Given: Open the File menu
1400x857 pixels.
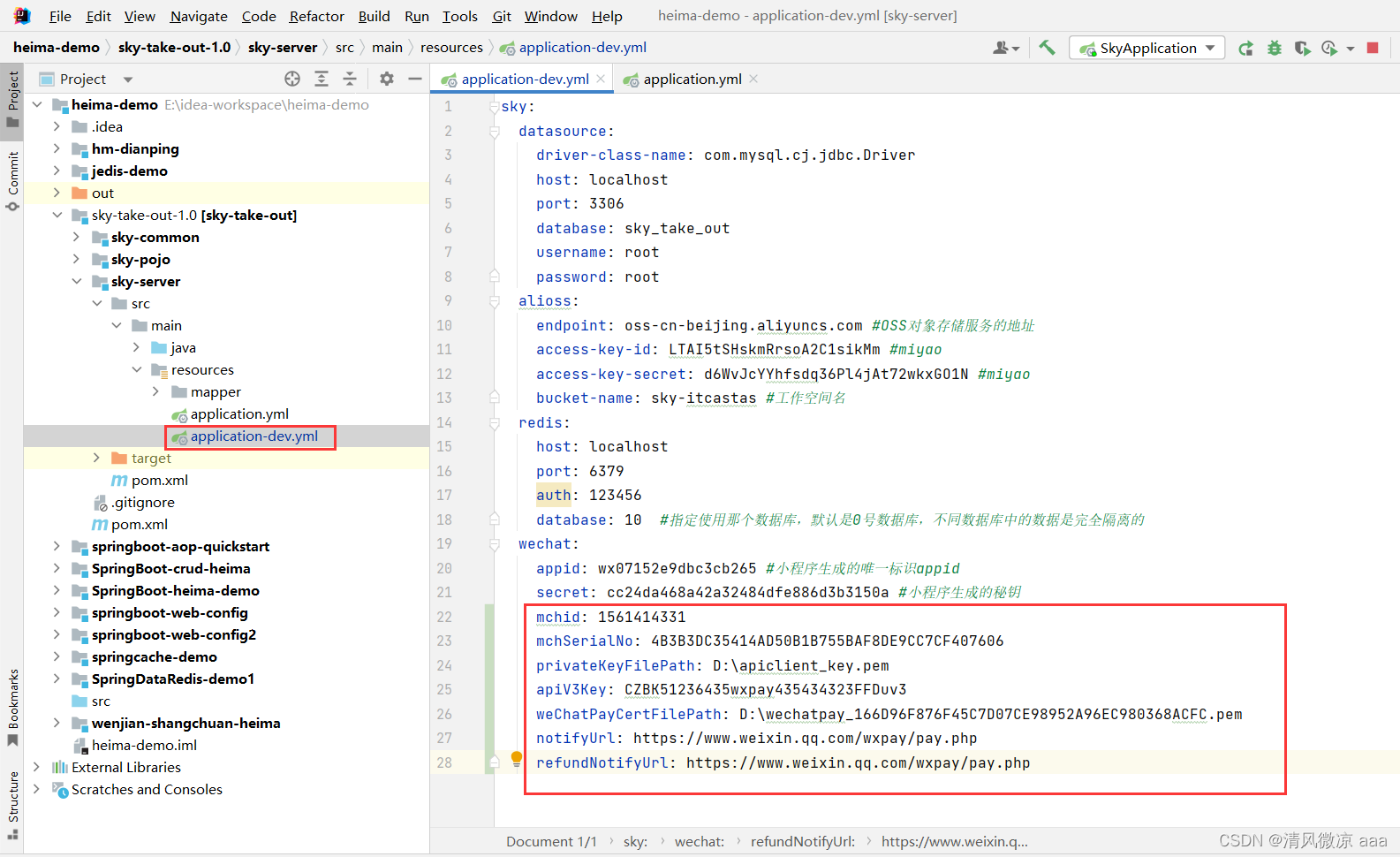Looking at the screenshot, I should click(60, 16).
